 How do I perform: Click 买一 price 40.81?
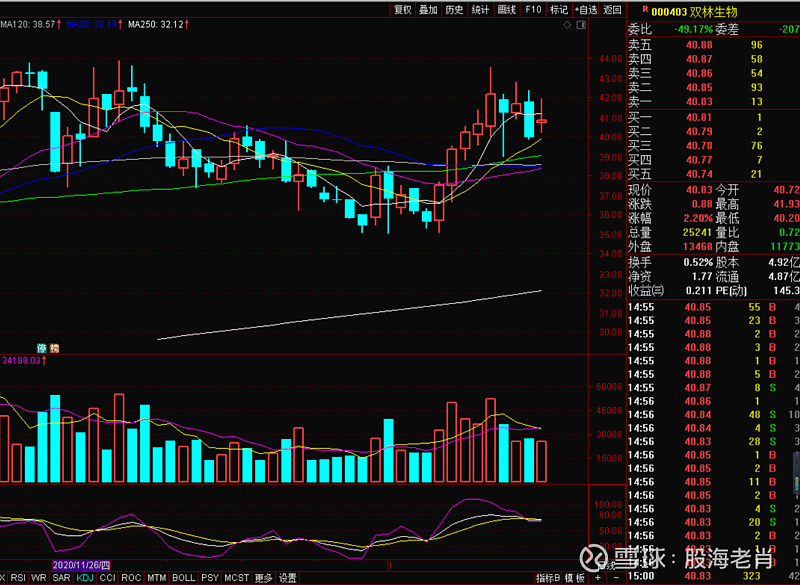pos(699,117)
